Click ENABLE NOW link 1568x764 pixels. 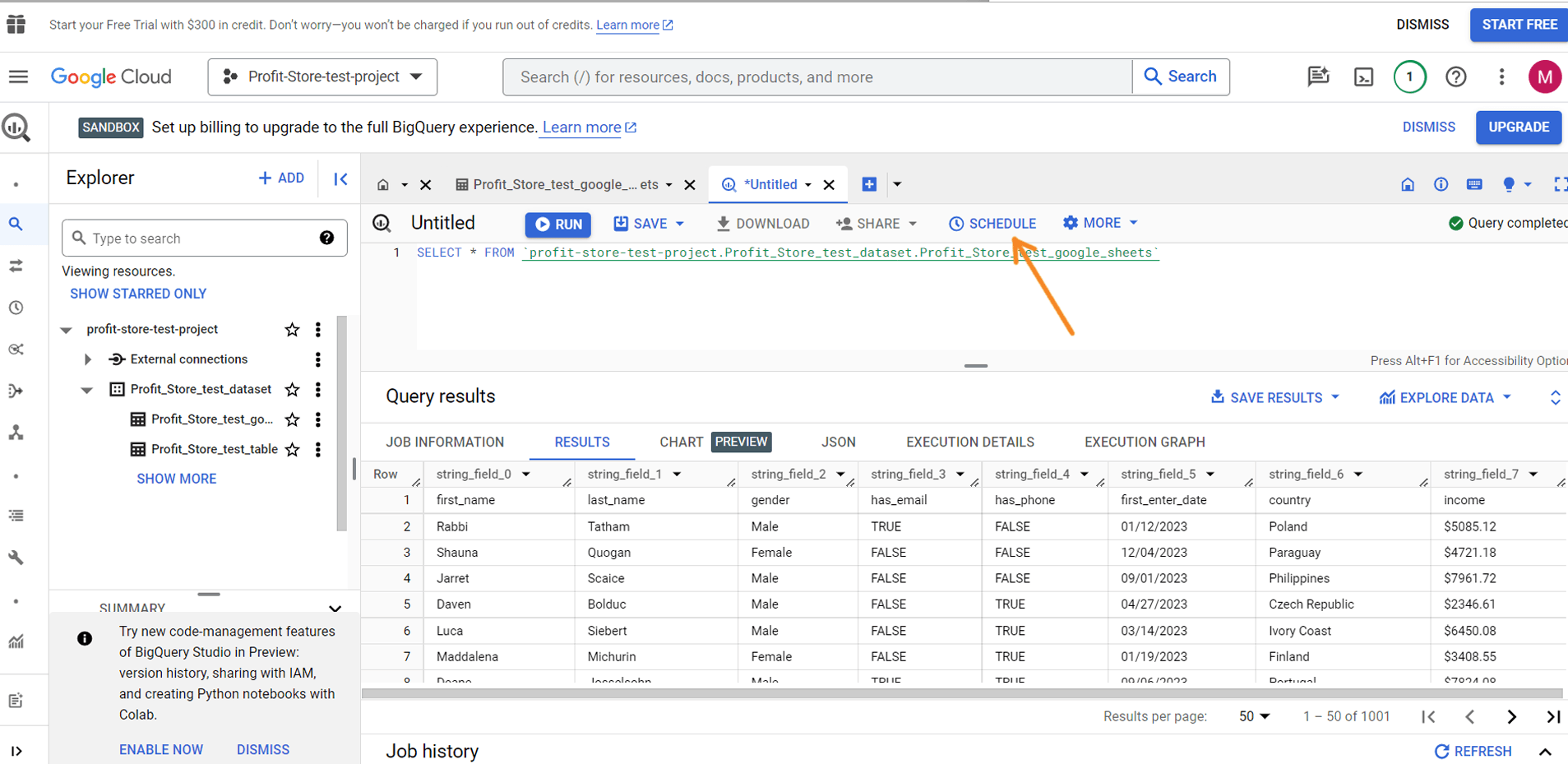pyautogui.click(x=161, y=750)
